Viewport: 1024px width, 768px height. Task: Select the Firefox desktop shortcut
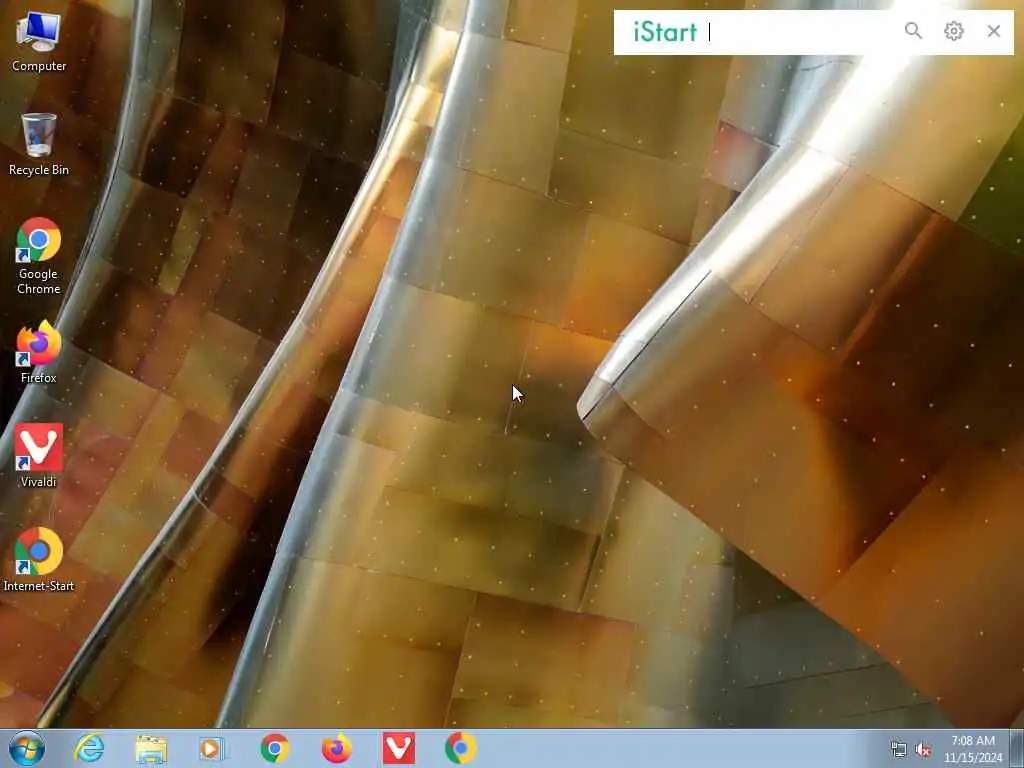click(39, 352)
